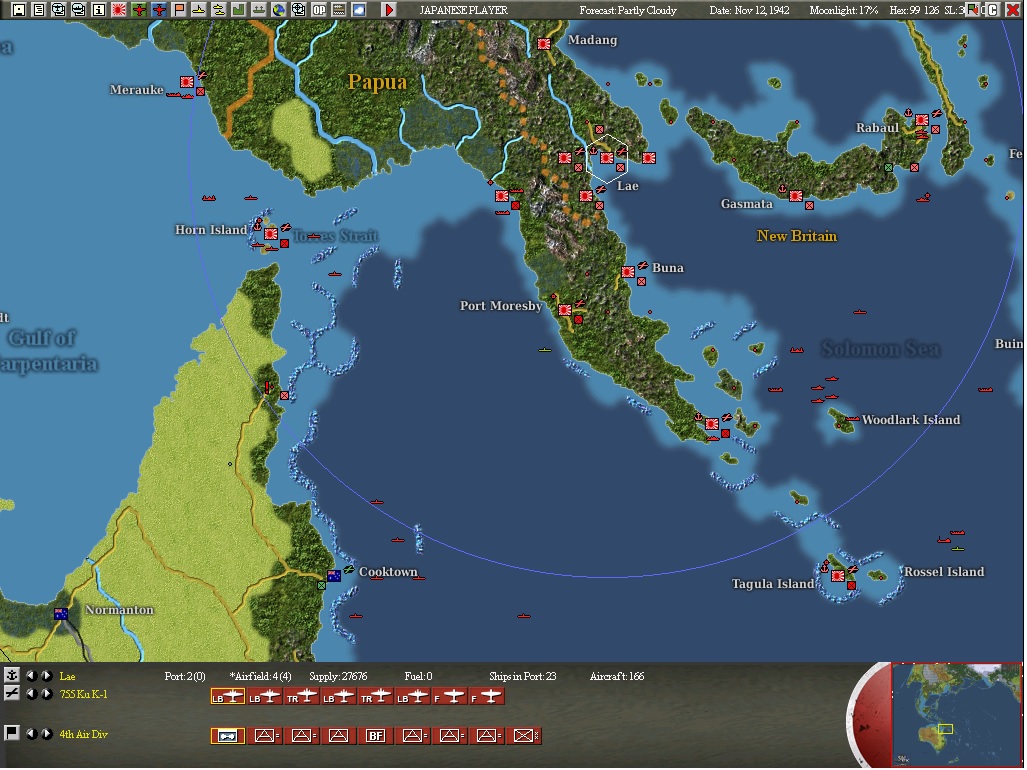
Task: Click the 'Airfield: 4(4)' value
Action: click(261, 676)
